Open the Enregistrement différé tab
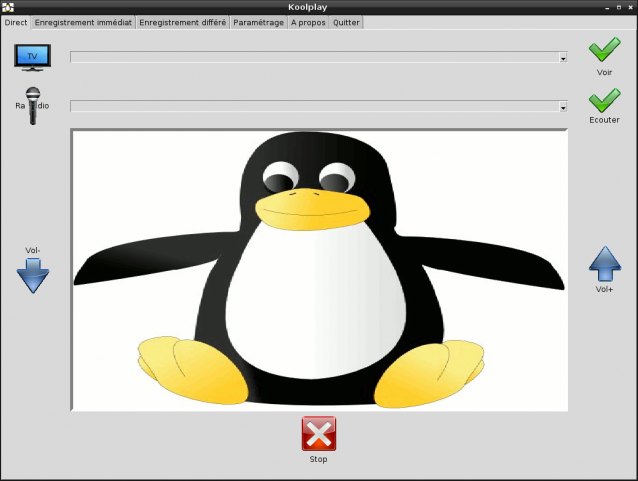638x481 pixels. click(x=182, y=22)
